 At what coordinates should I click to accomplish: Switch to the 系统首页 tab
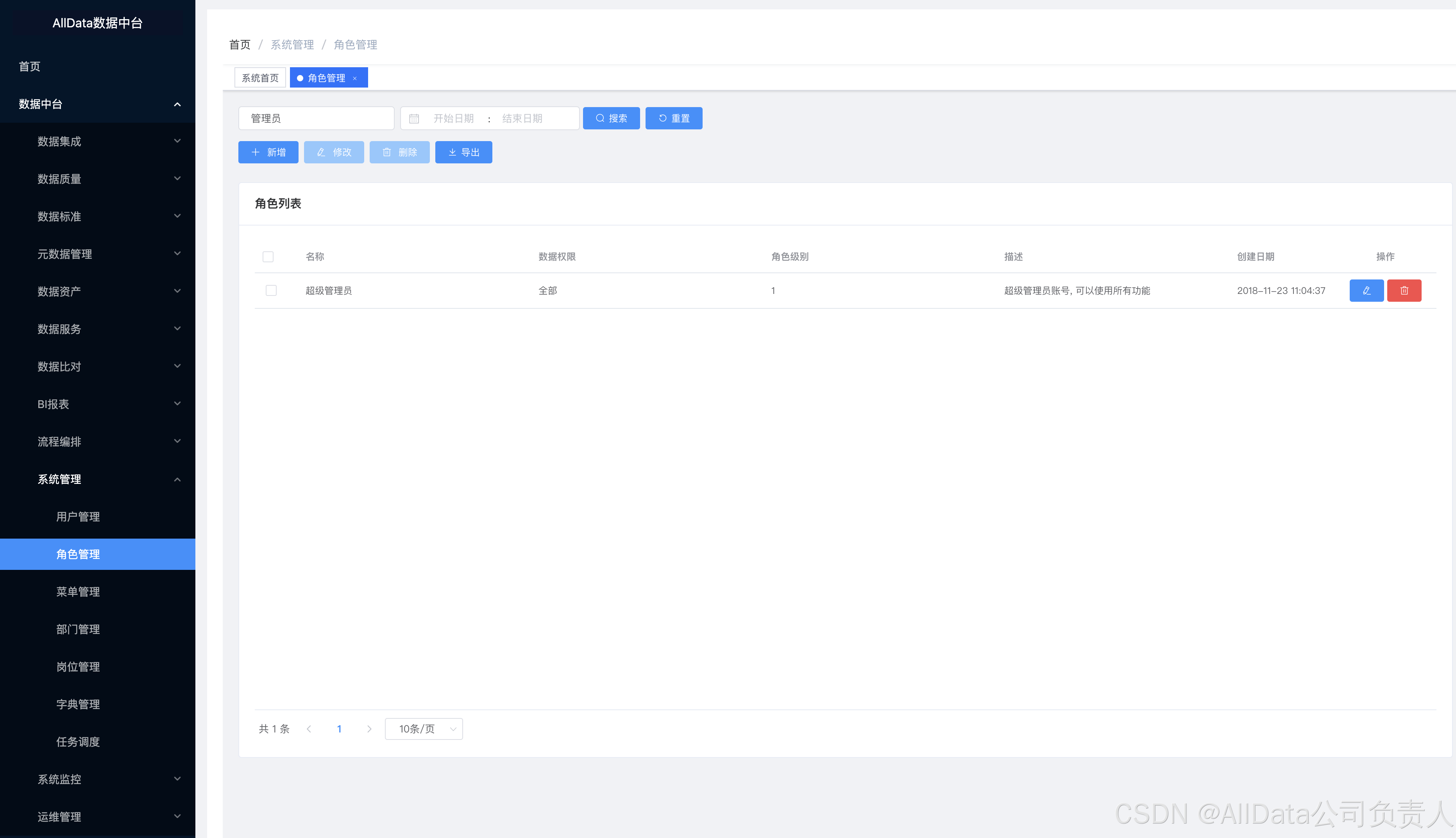[x=260, y=78]
